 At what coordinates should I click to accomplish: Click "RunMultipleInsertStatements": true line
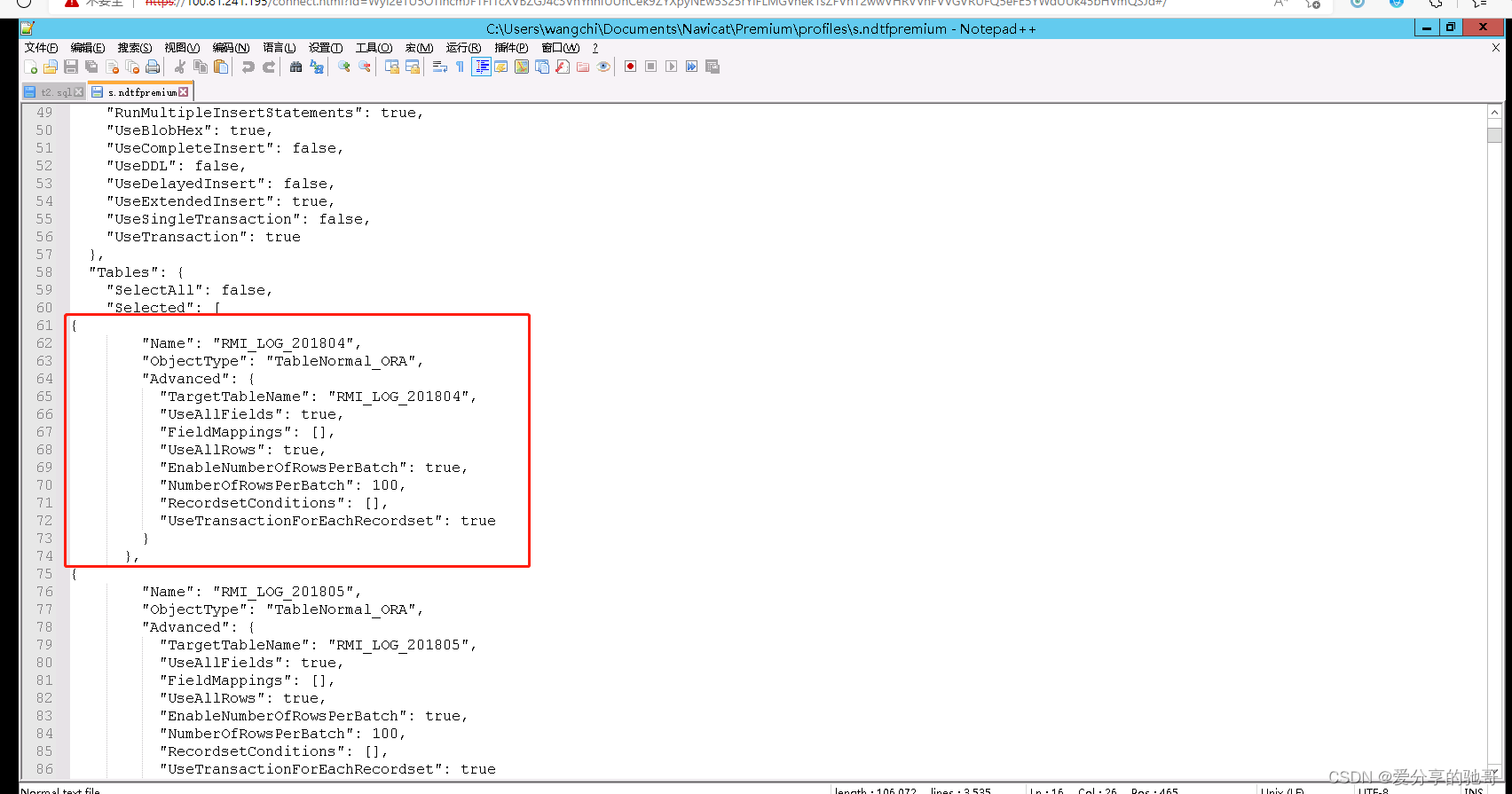tap(265, 113)
